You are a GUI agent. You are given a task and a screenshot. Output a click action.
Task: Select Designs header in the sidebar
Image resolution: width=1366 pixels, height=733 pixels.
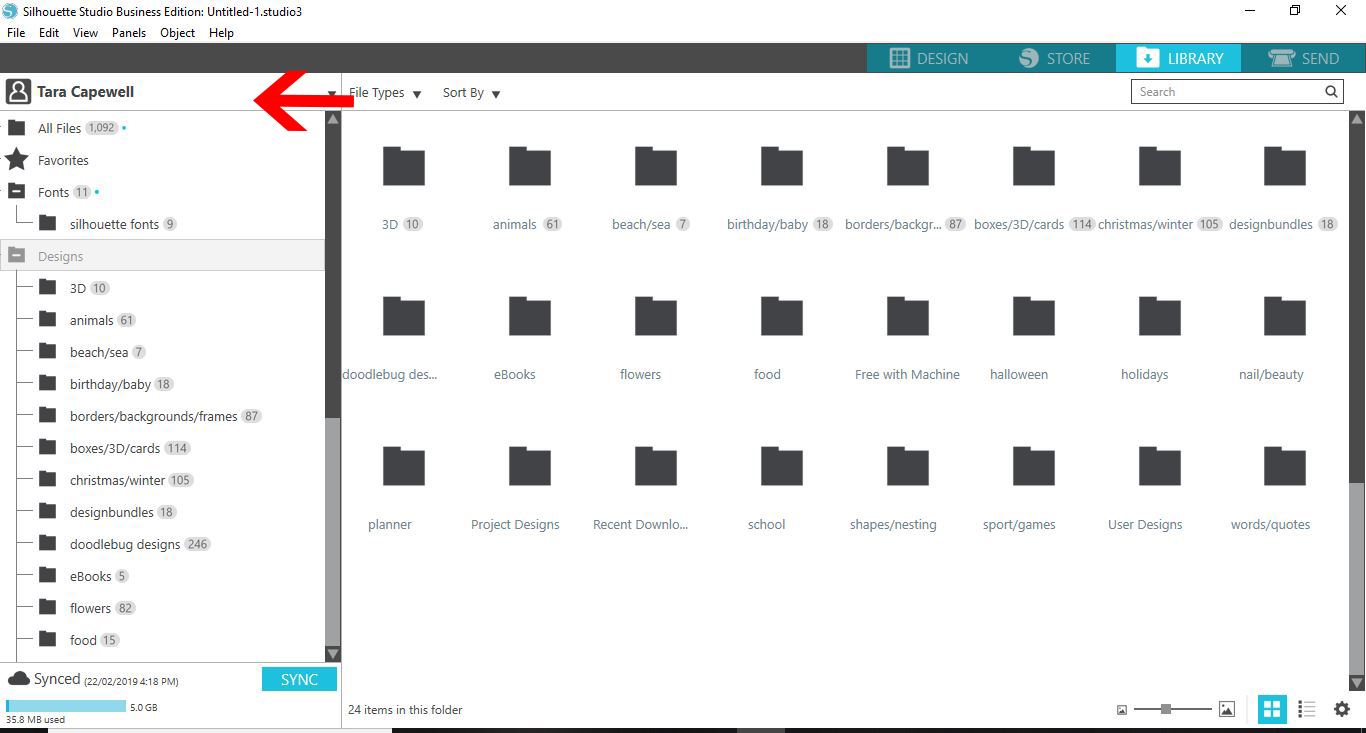tap(162, 256)
